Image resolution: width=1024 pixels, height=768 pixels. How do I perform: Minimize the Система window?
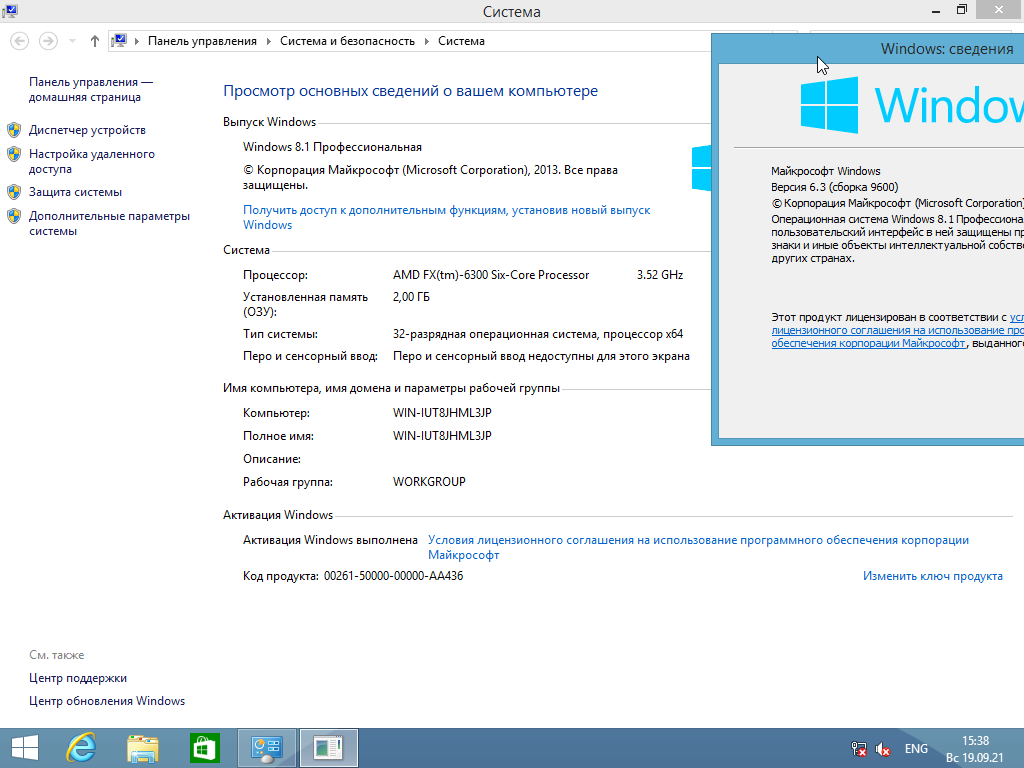click(x=936, y=11)
